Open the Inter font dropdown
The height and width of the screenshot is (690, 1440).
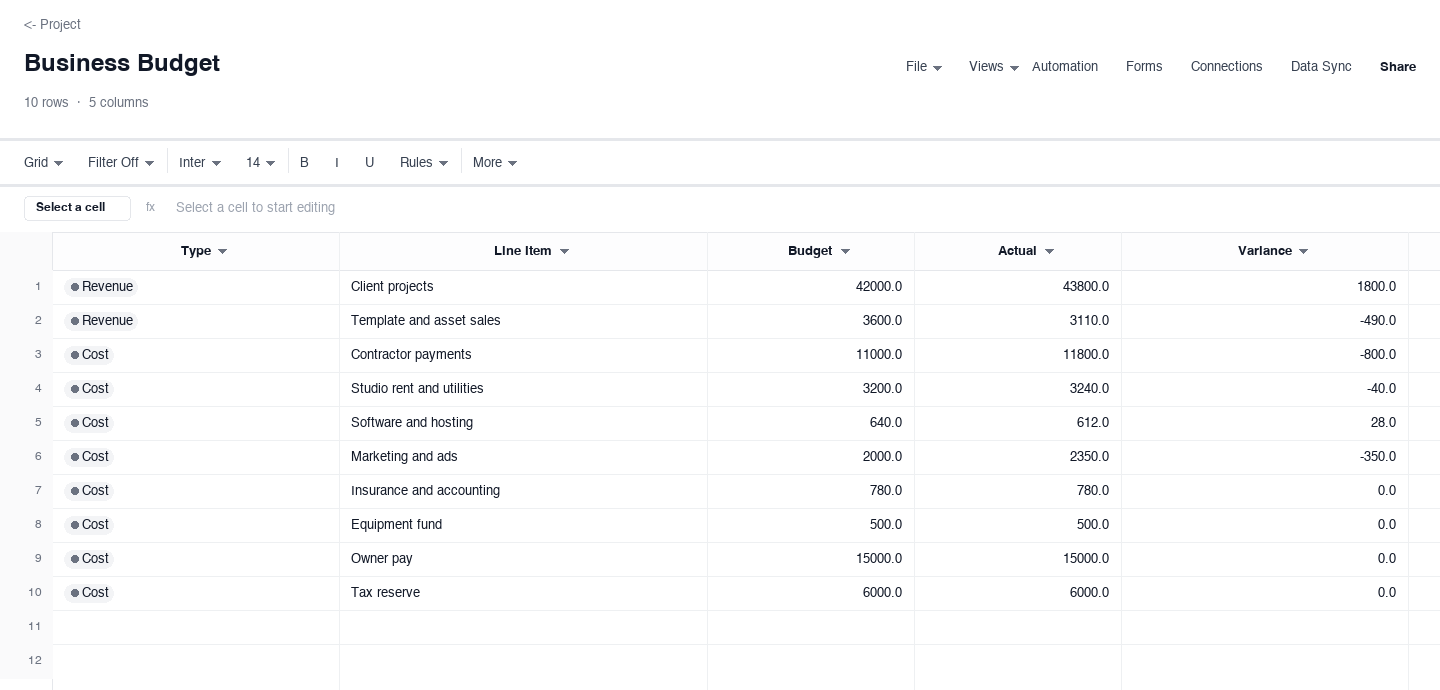200,162
